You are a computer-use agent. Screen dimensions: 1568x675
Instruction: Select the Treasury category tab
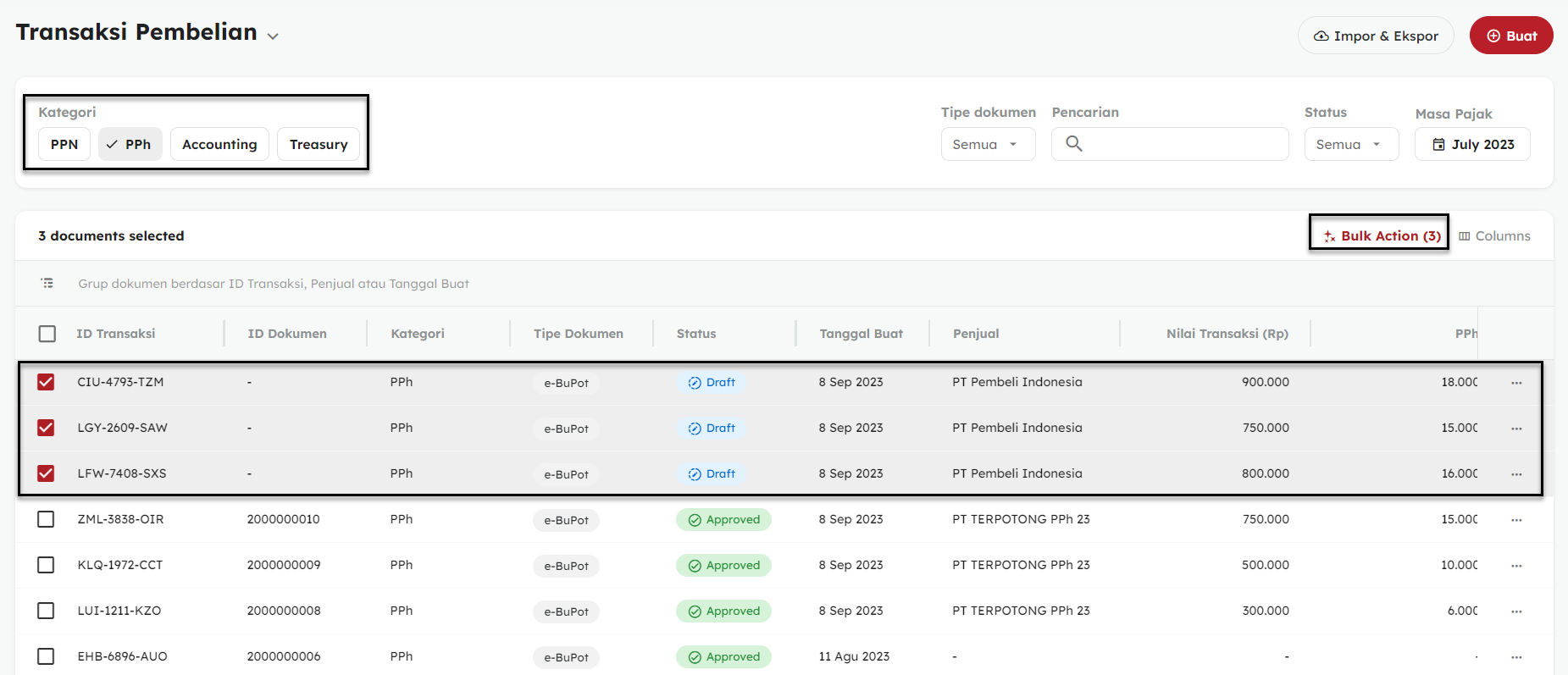319,145
